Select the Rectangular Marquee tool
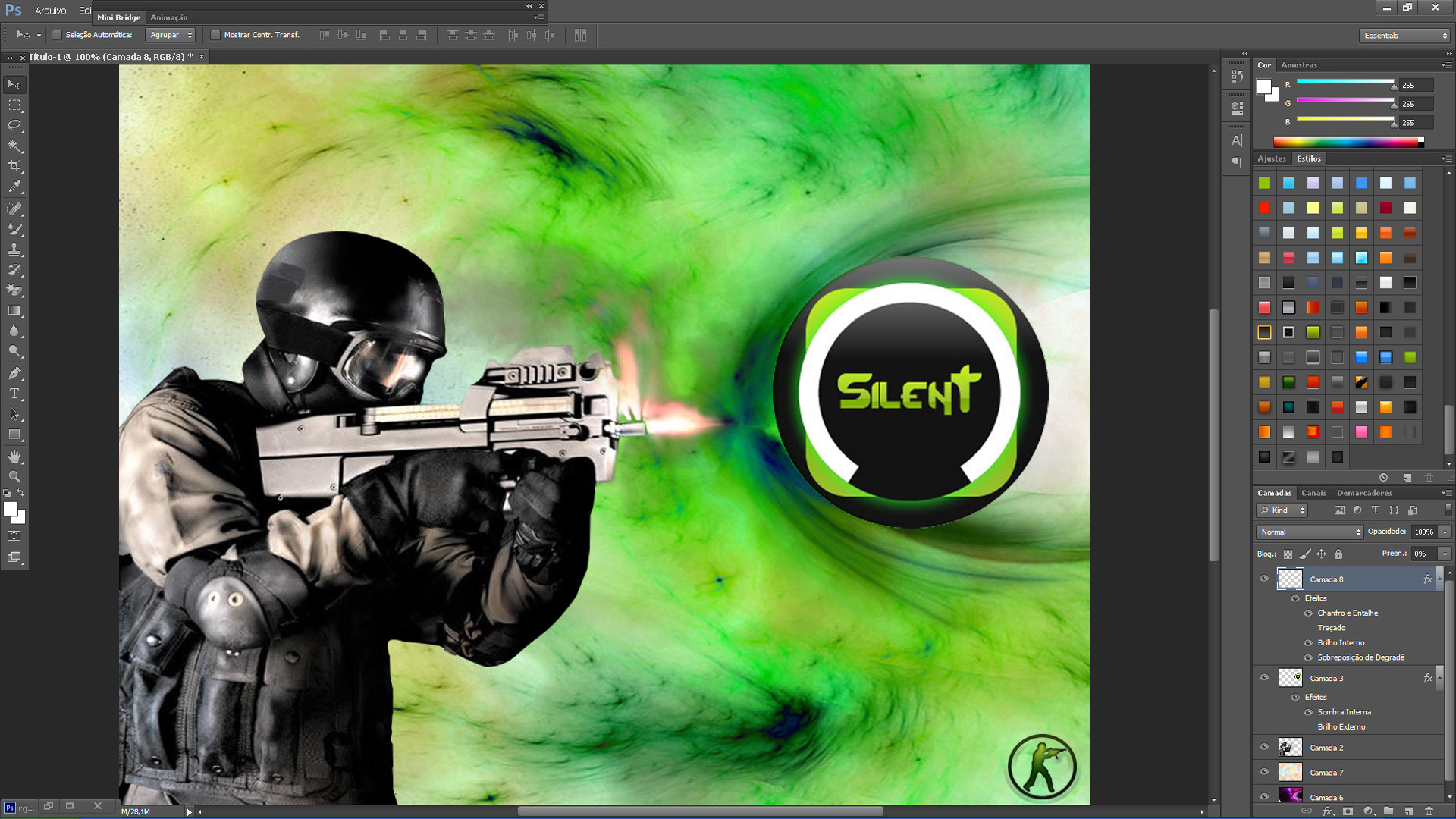The image size is (1456, 819). click(14, 105)
